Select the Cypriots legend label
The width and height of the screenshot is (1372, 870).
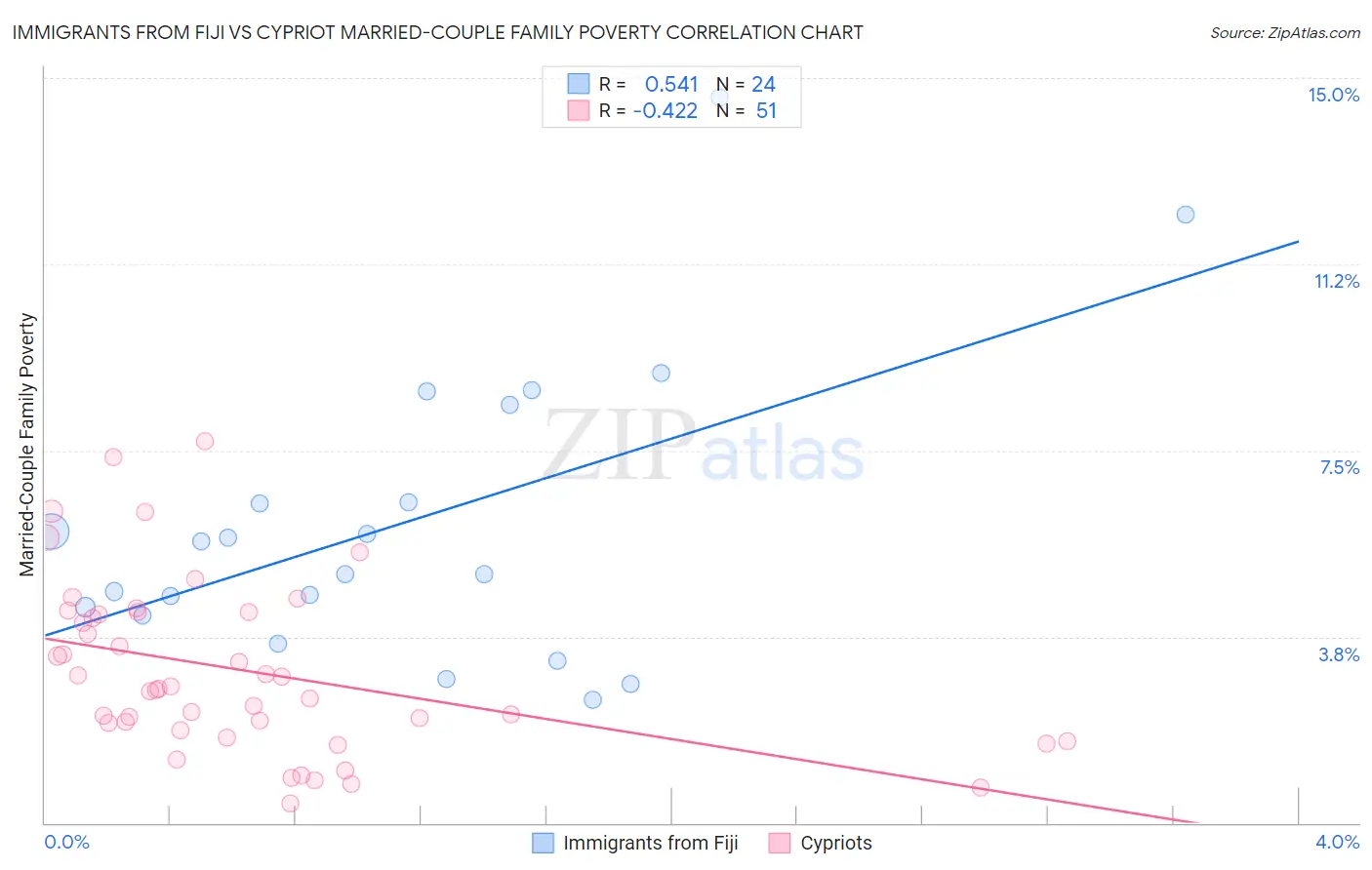tap(836, 843)
